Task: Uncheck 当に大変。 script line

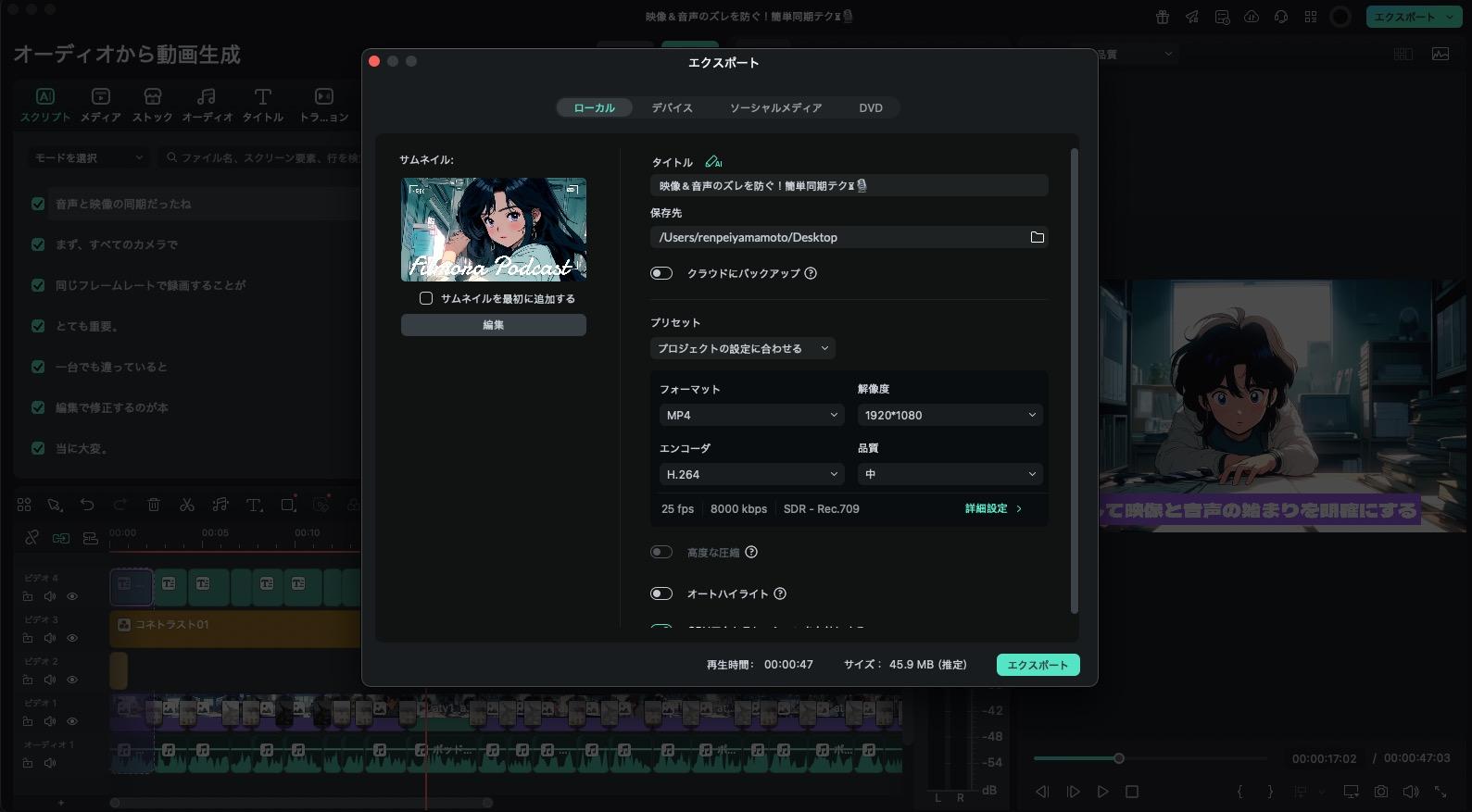Action: click(x=38, y=448)
